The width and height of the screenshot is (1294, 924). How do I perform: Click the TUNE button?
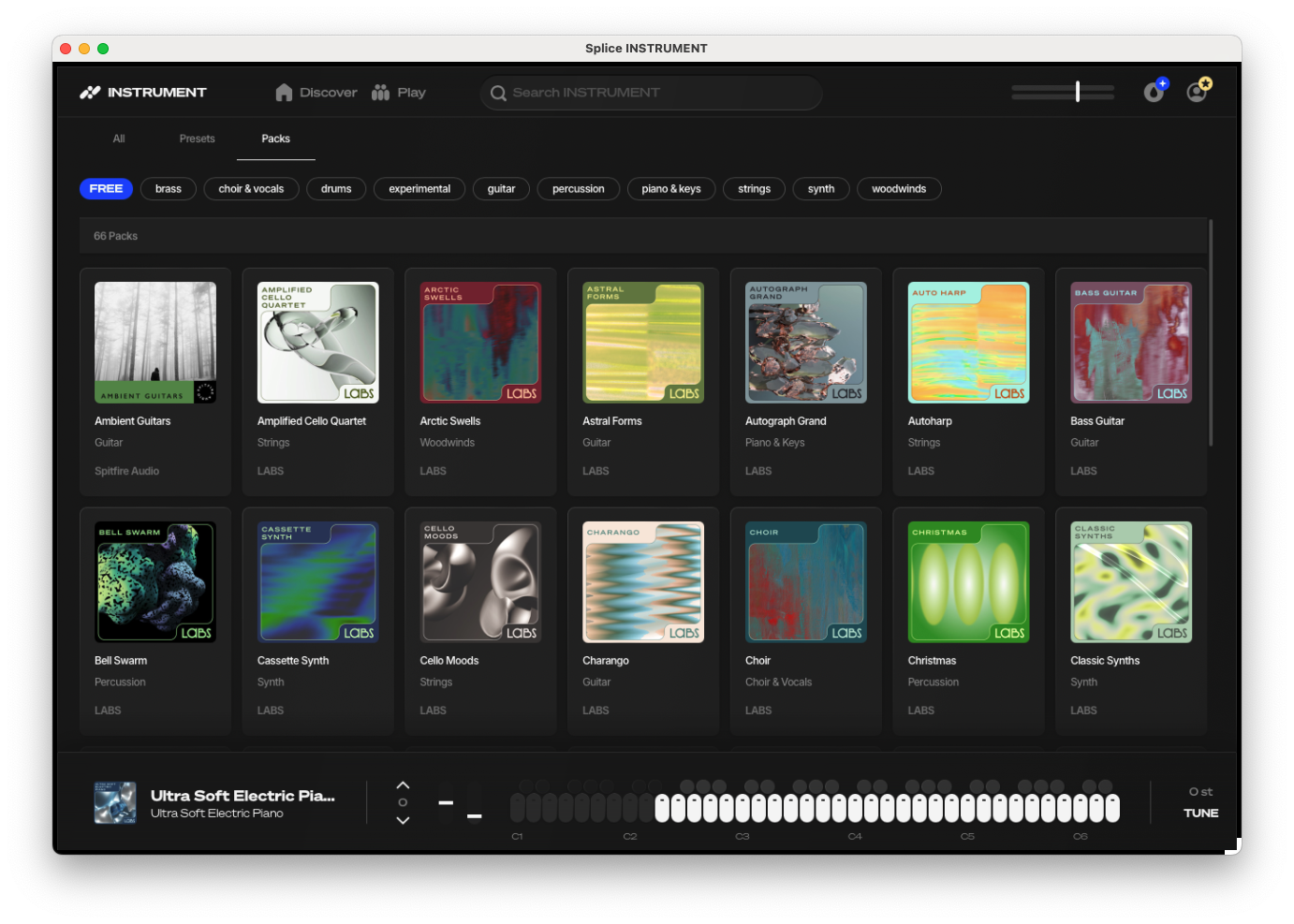pos(1200,813)
